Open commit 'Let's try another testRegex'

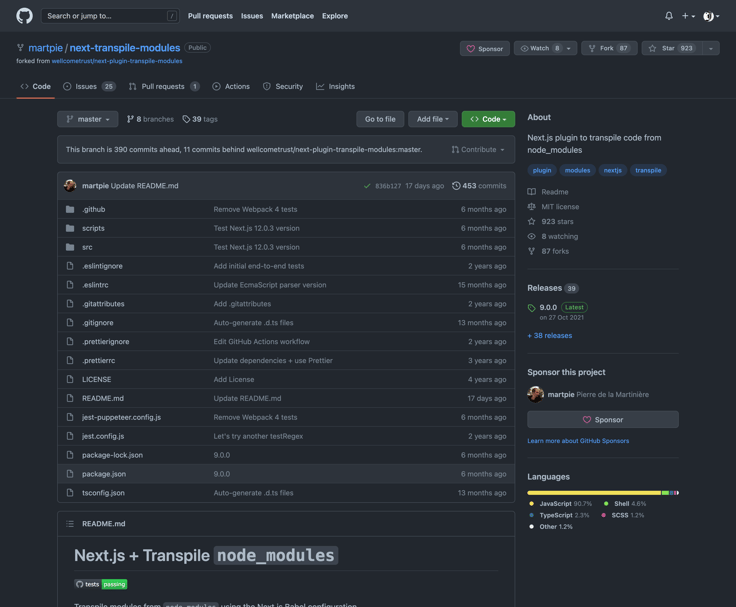[x=258, y=436]
